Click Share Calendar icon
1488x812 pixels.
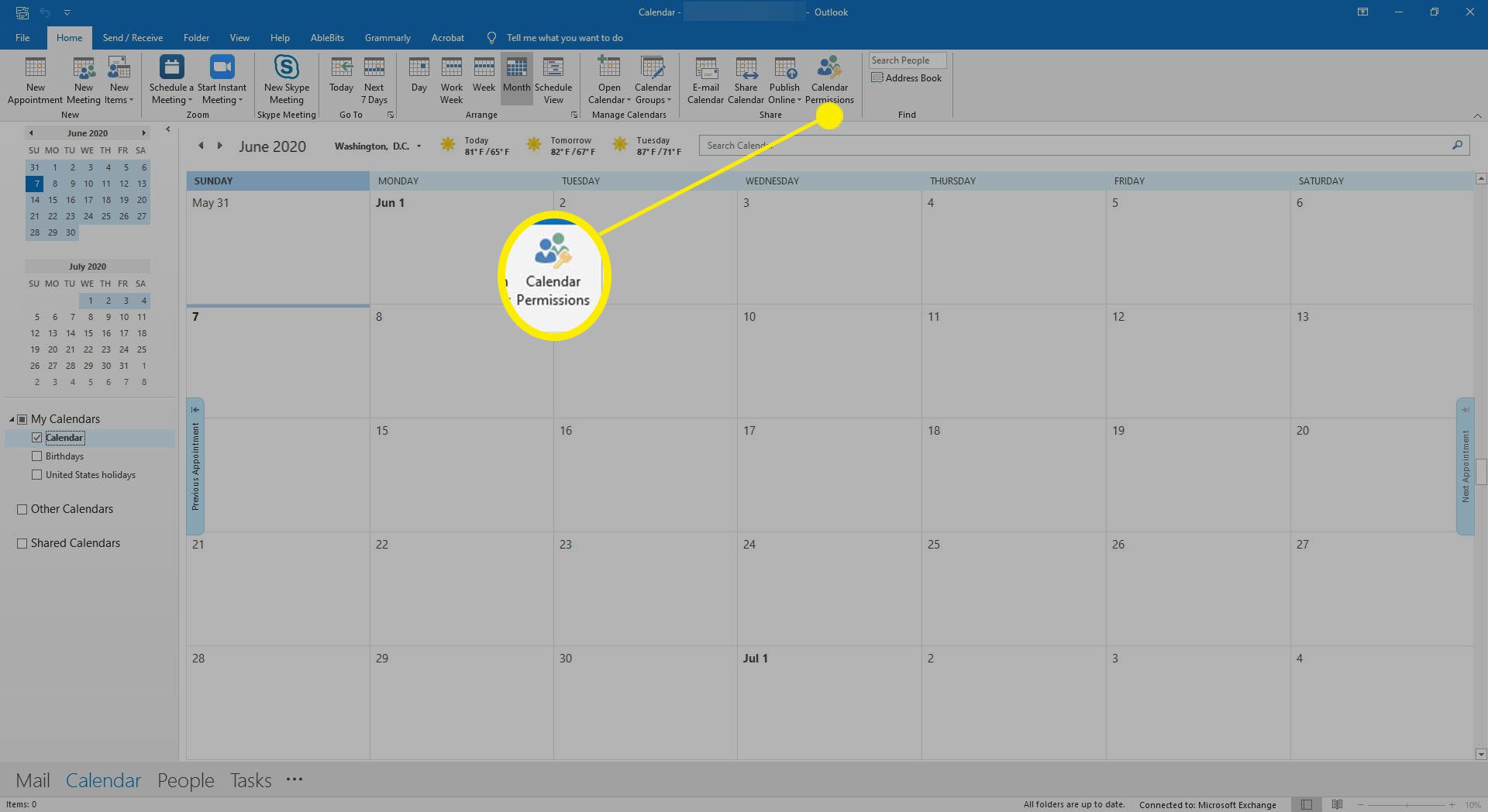tap(746, 80)
